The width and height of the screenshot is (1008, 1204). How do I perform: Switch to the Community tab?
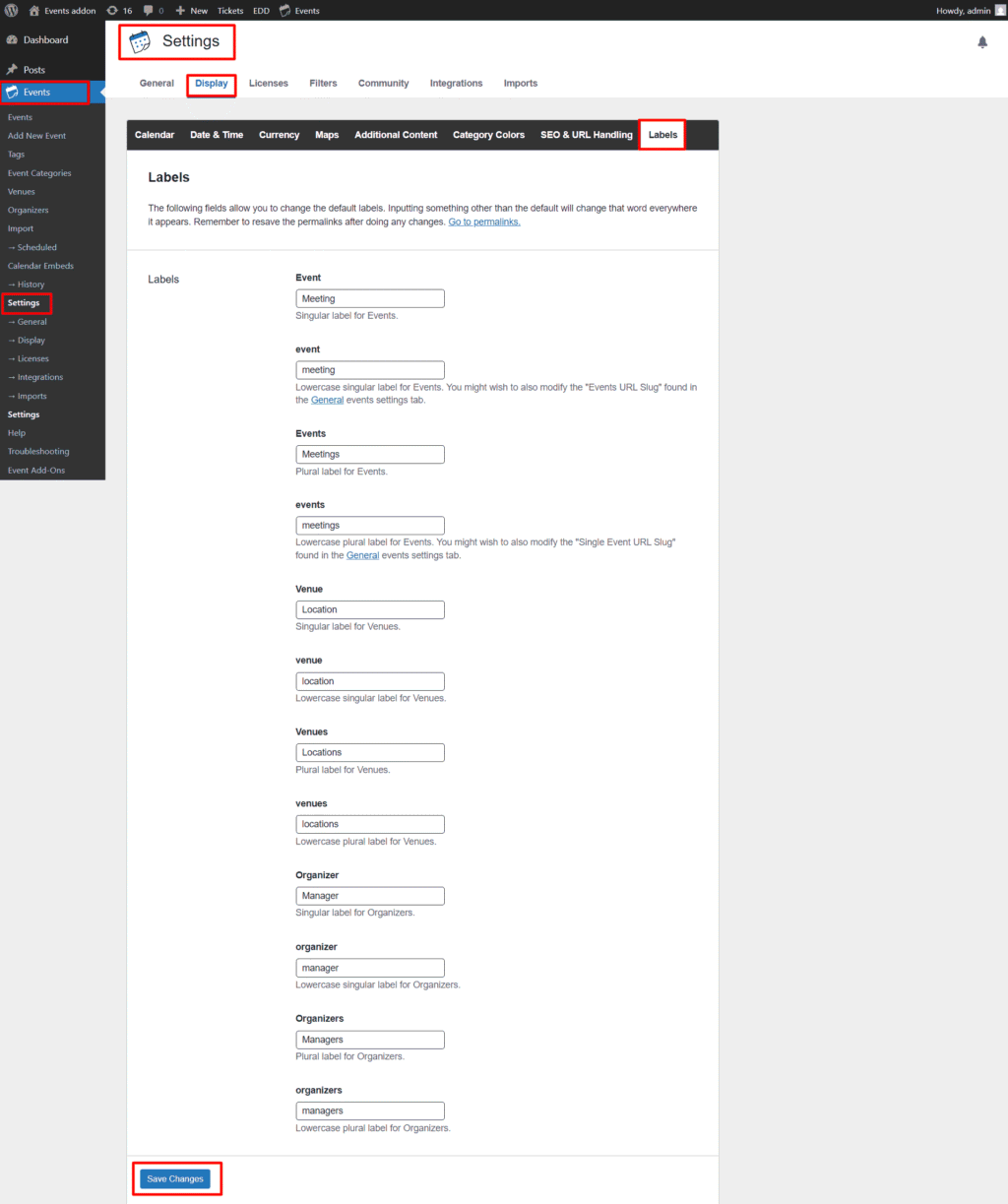coord(384,84)
